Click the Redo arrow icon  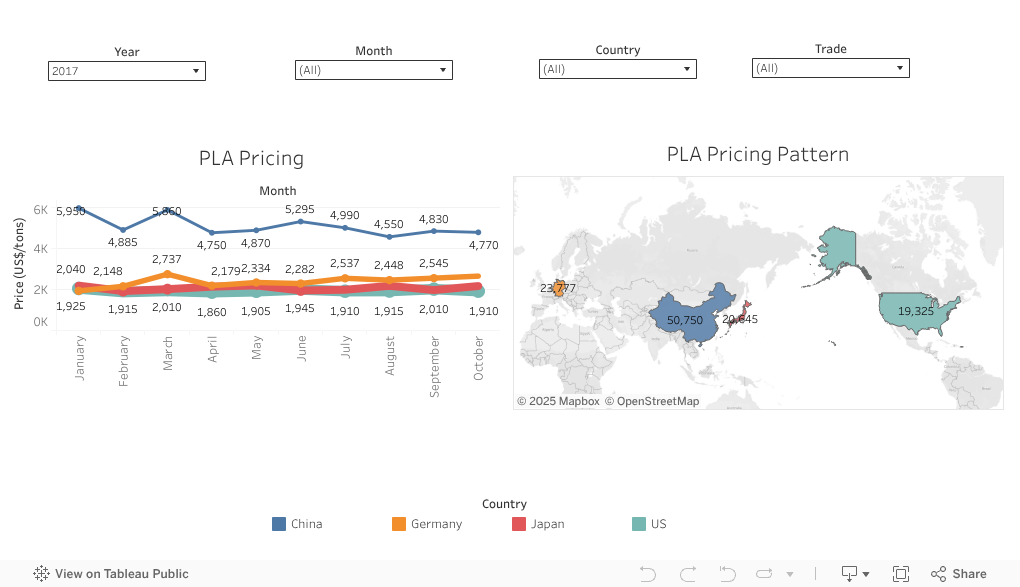pyautogui.click(x=687, y=574)
